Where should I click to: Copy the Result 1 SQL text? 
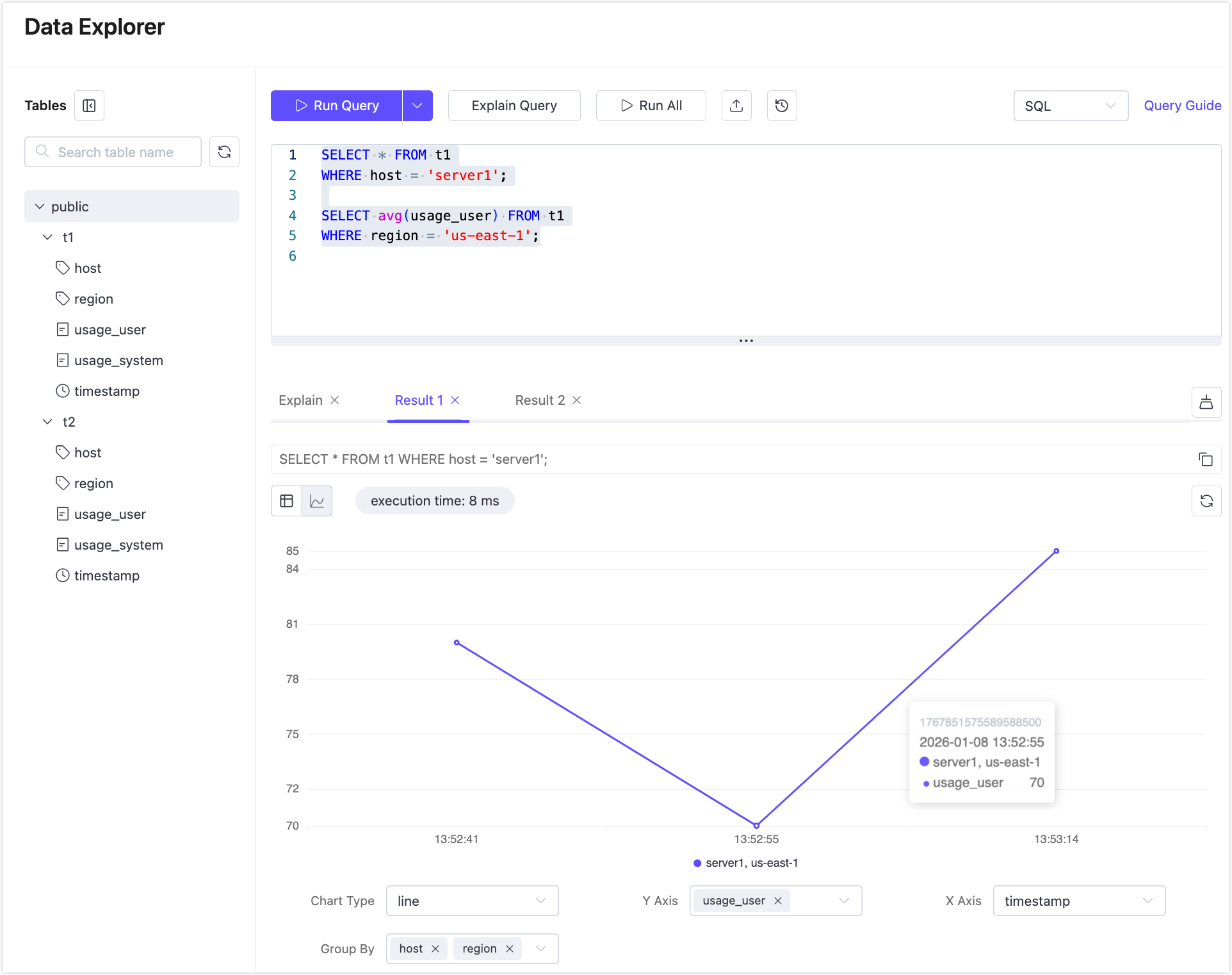point(1206,459)
